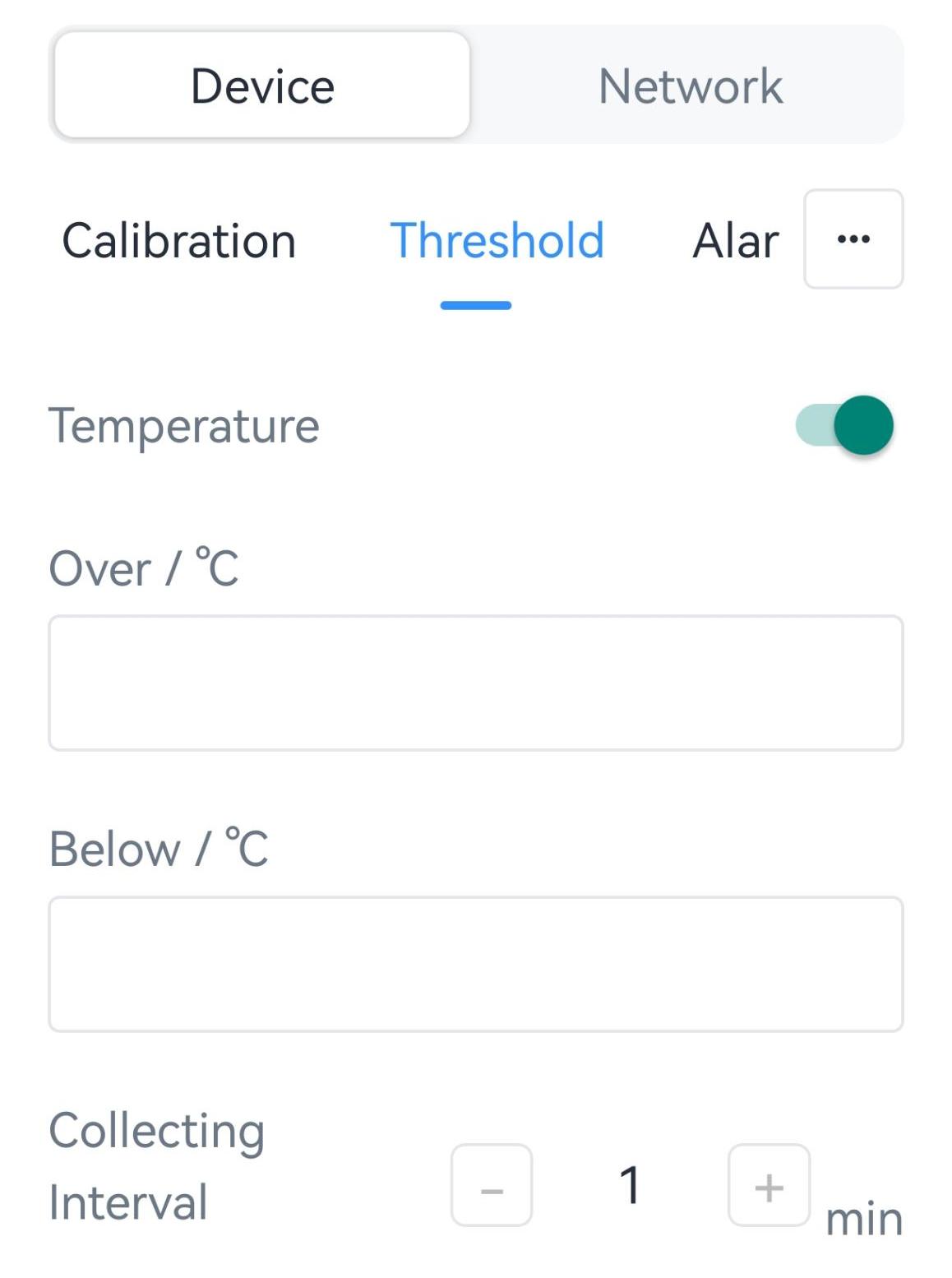The height and width of the screenshot is (1278, 952).
Task: Switch to the Device tab
Action: [262, 86]
